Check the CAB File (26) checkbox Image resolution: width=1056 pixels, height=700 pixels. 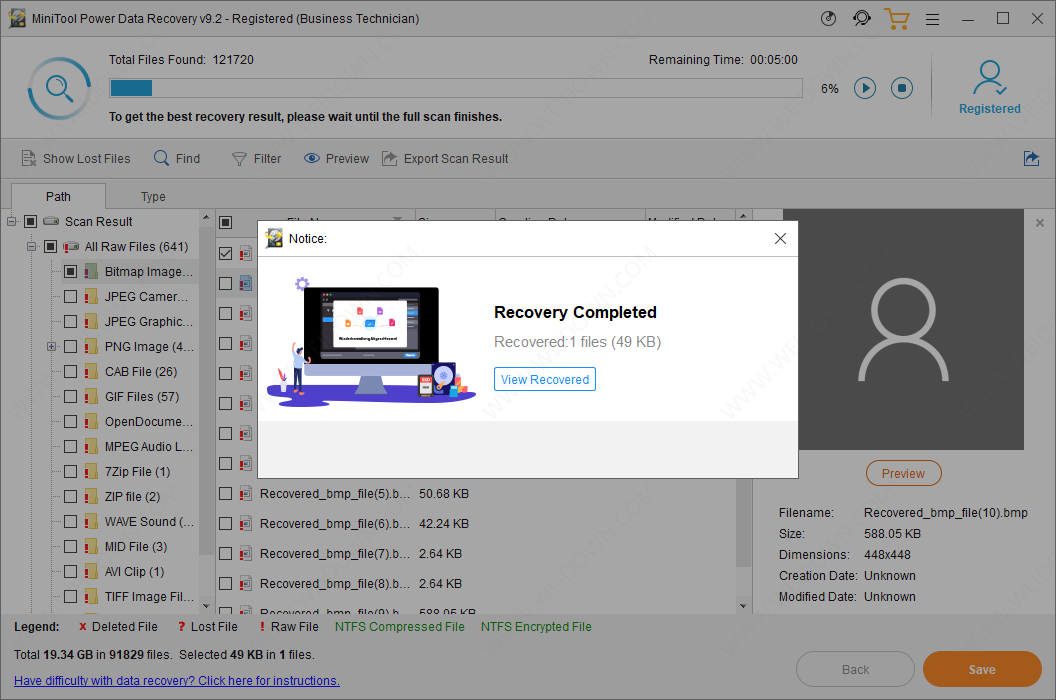click(x=70, y=372)
